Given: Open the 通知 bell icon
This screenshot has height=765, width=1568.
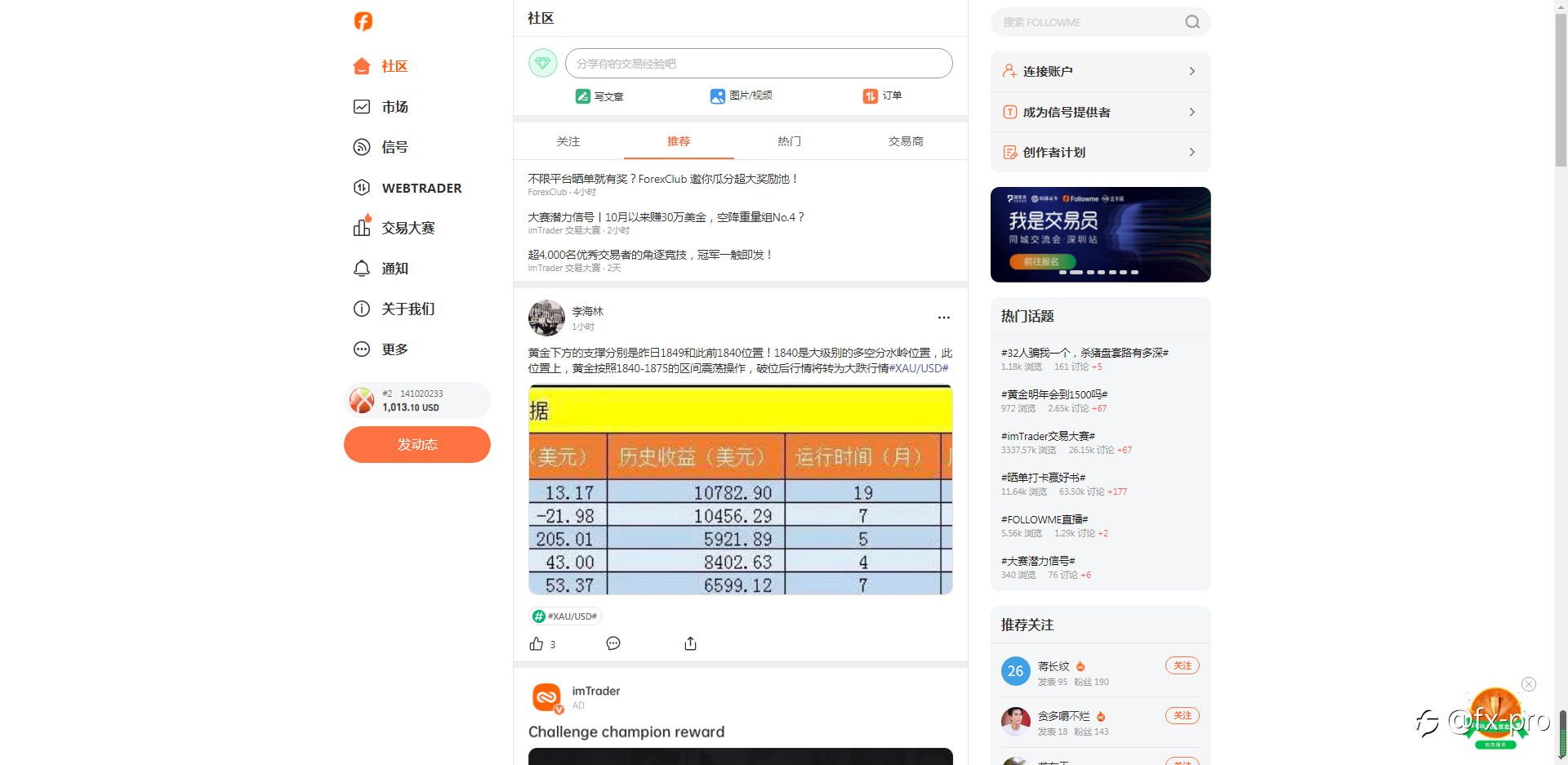Looking at the screenshot, I should [362, 268].
